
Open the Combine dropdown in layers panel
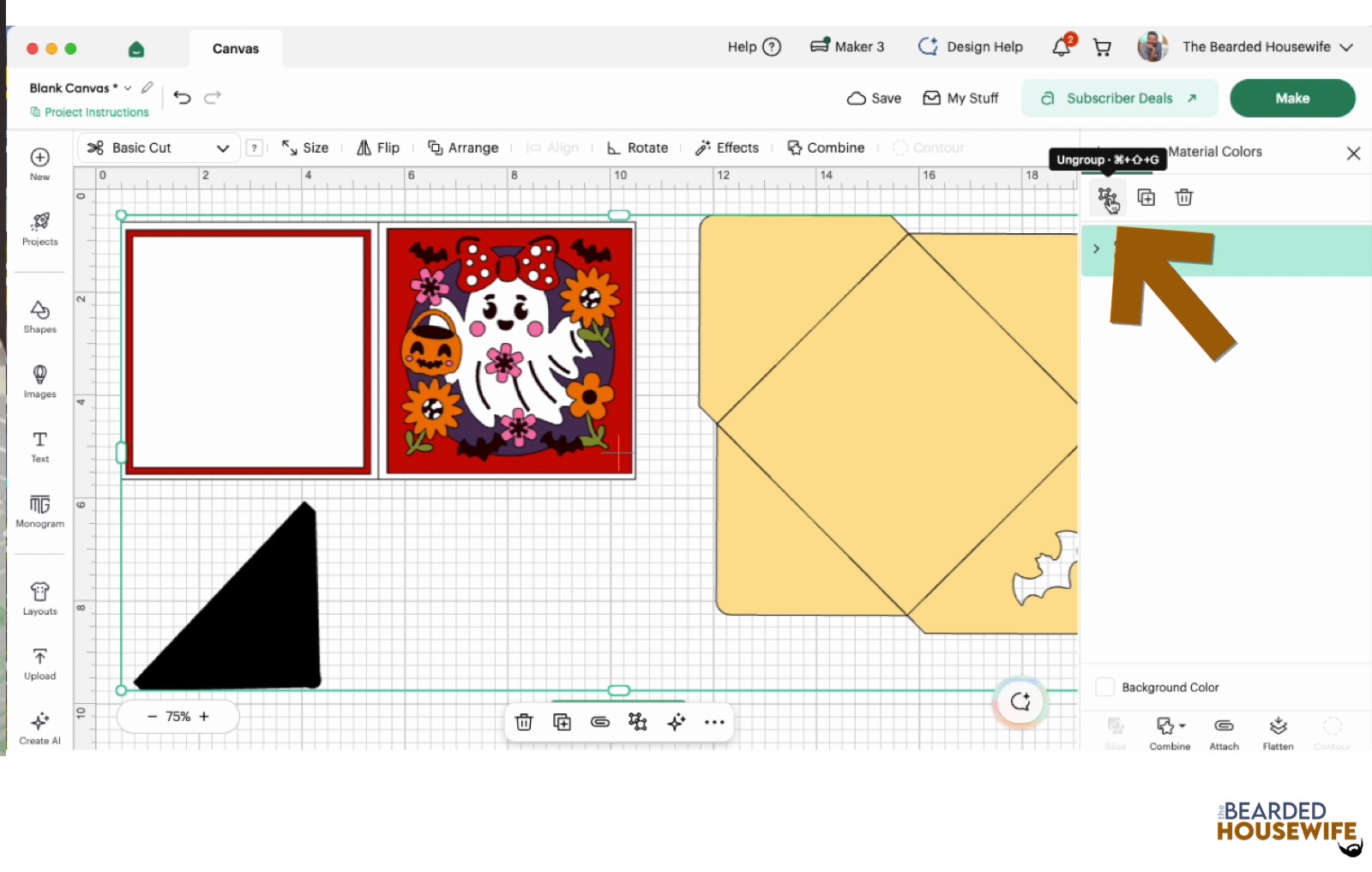click(1170, 734)
